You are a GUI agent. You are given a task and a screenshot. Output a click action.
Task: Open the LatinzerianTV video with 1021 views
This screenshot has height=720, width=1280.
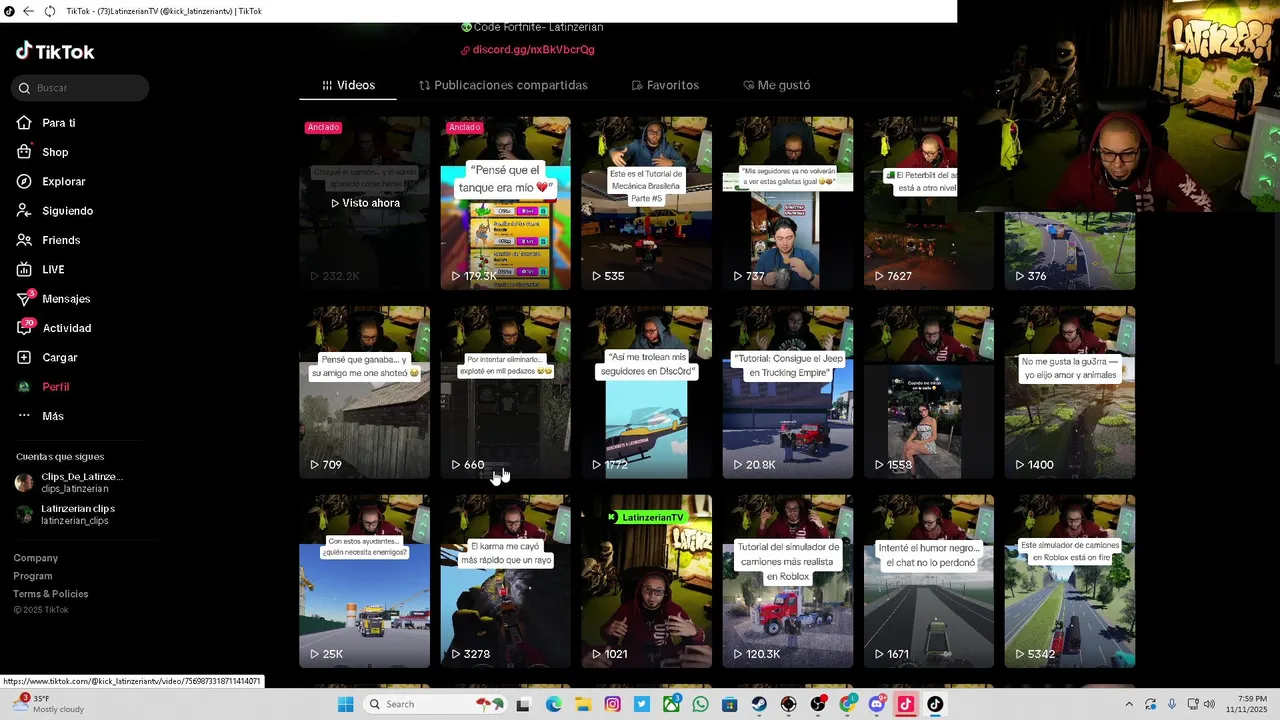pos(646,581)
